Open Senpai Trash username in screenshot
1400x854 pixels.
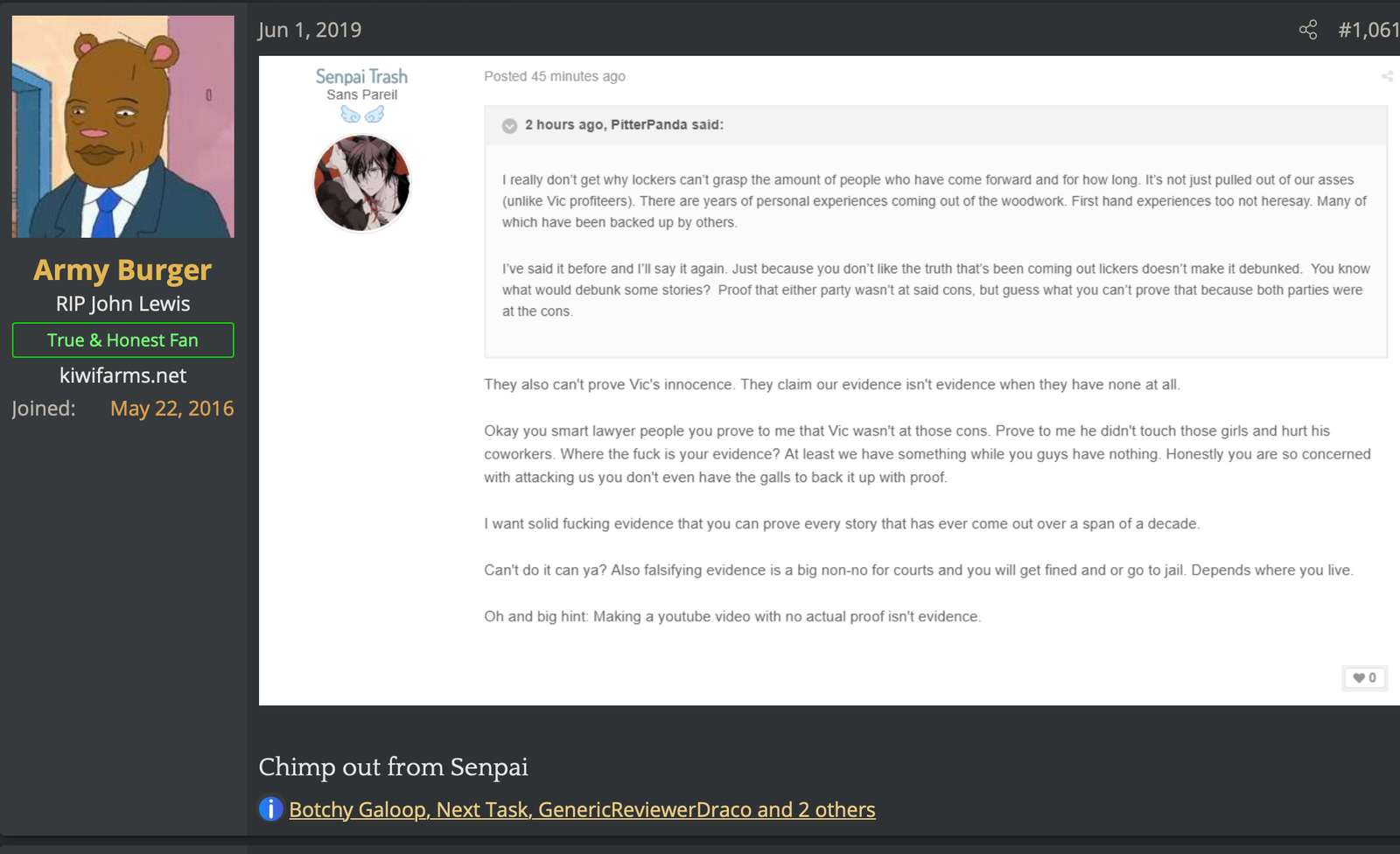coord(361,76)
